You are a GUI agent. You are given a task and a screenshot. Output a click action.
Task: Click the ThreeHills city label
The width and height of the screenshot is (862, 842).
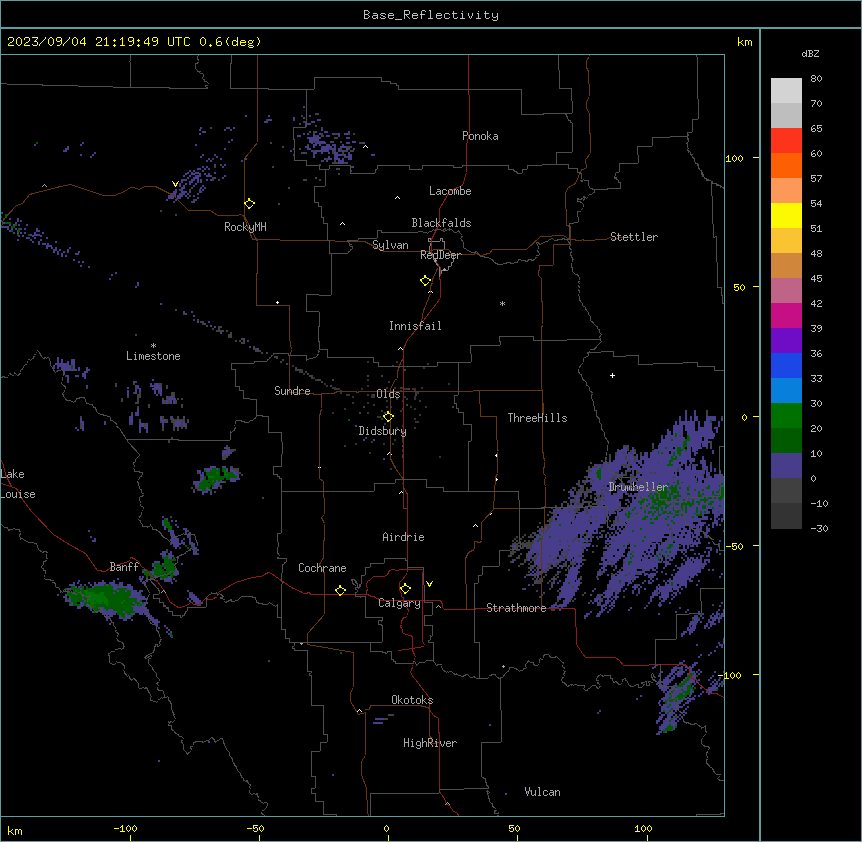[537, 418]
